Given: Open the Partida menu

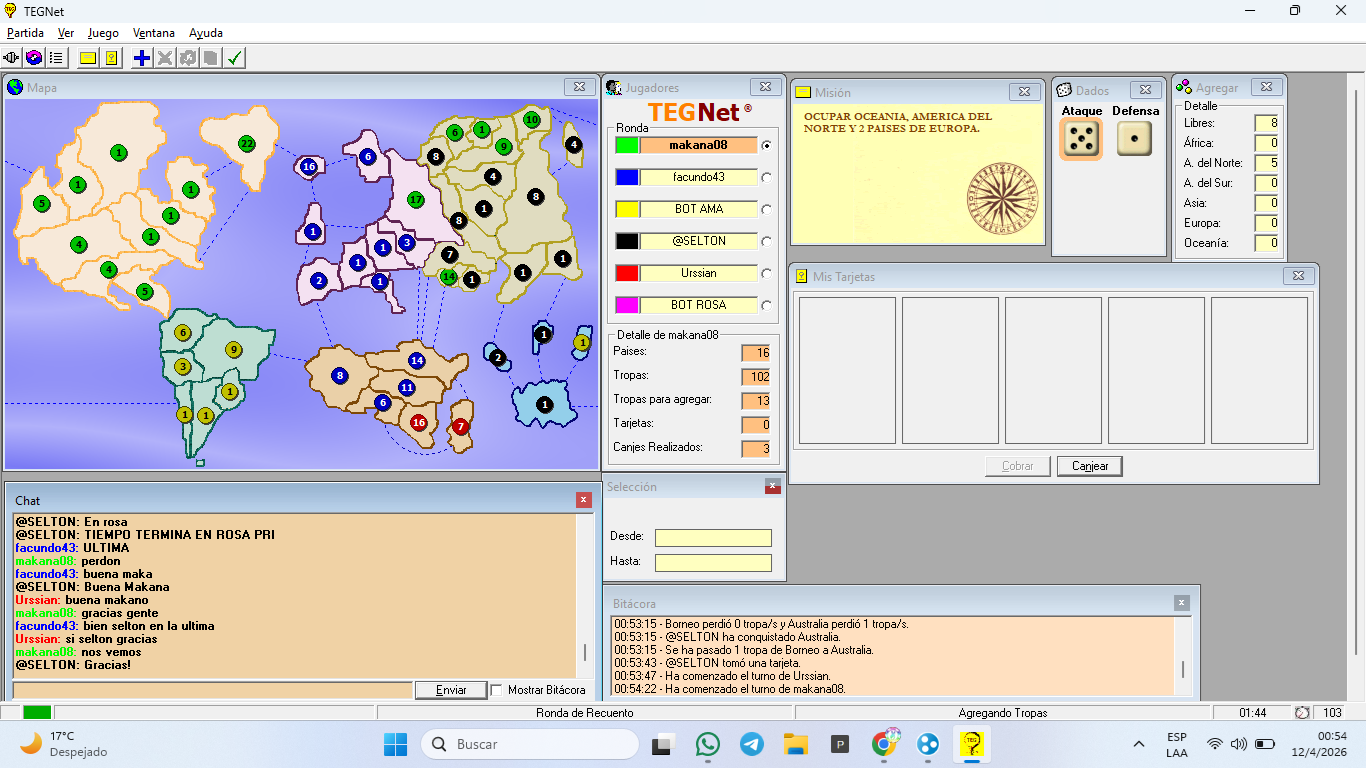Looking at the screenshot, I should click(25, 33).
